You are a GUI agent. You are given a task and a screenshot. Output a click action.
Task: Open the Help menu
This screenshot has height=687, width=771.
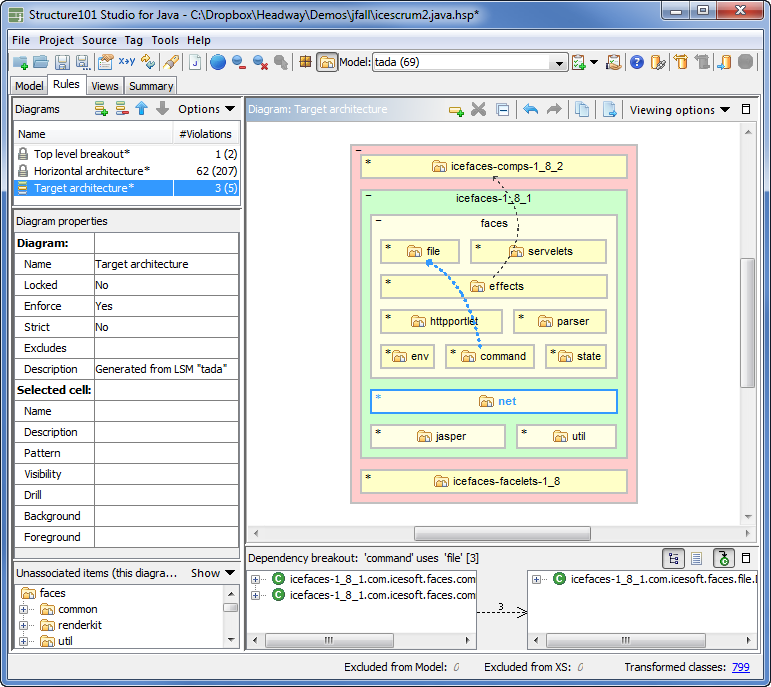coord(199,40)
